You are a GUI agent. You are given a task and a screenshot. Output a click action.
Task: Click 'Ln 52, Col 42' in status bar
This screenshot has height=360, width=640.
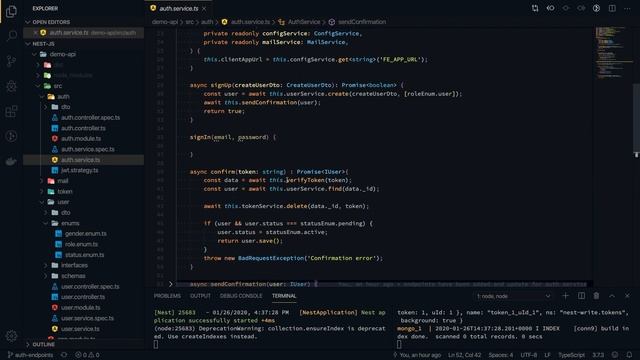(464, 355)
